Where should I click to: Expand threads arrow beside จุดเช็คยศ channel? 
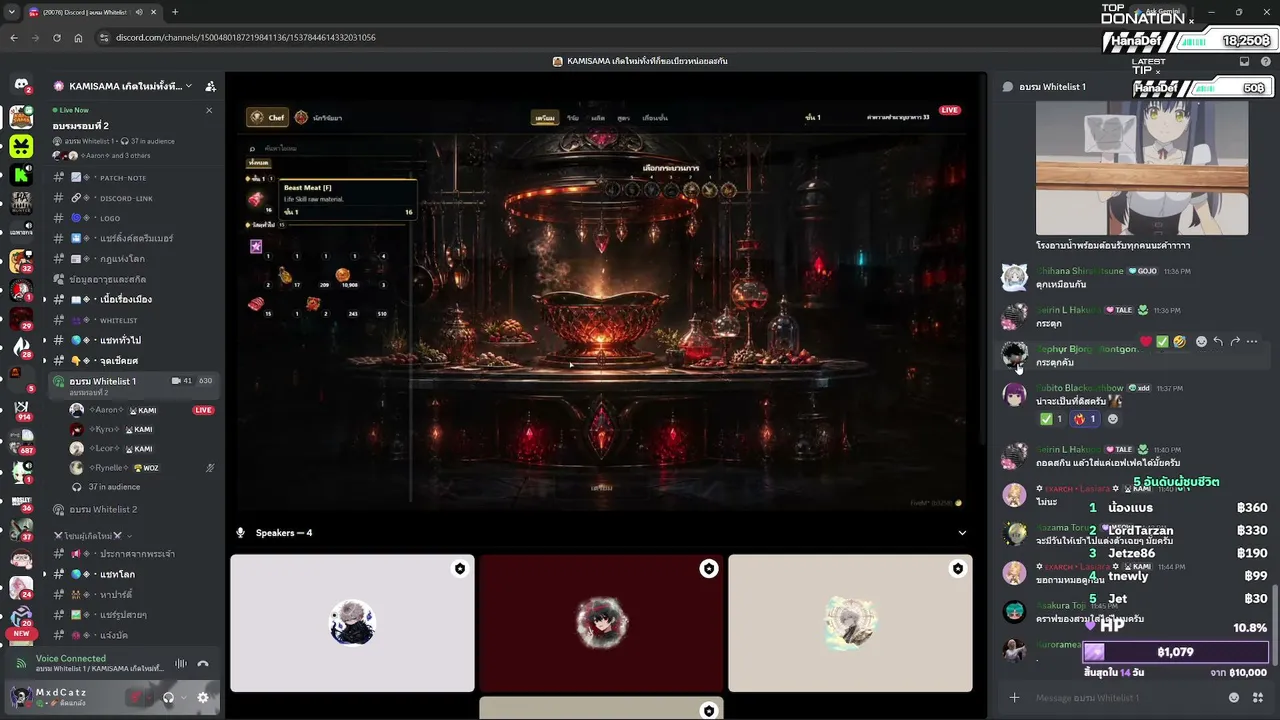[x=44, y=361]
